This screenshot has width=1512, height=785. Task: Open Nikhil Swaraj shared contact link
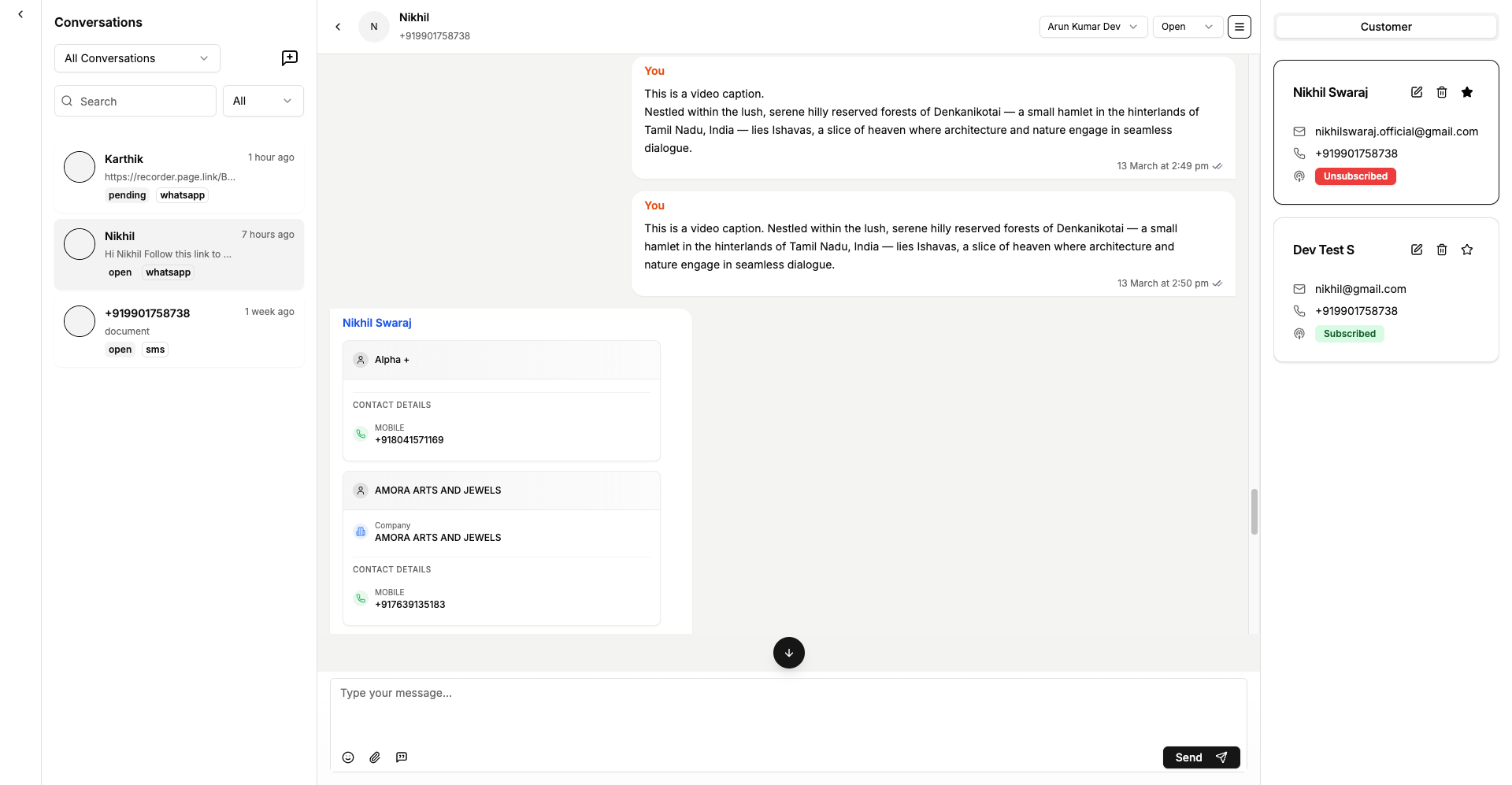(x=377, y=323)
